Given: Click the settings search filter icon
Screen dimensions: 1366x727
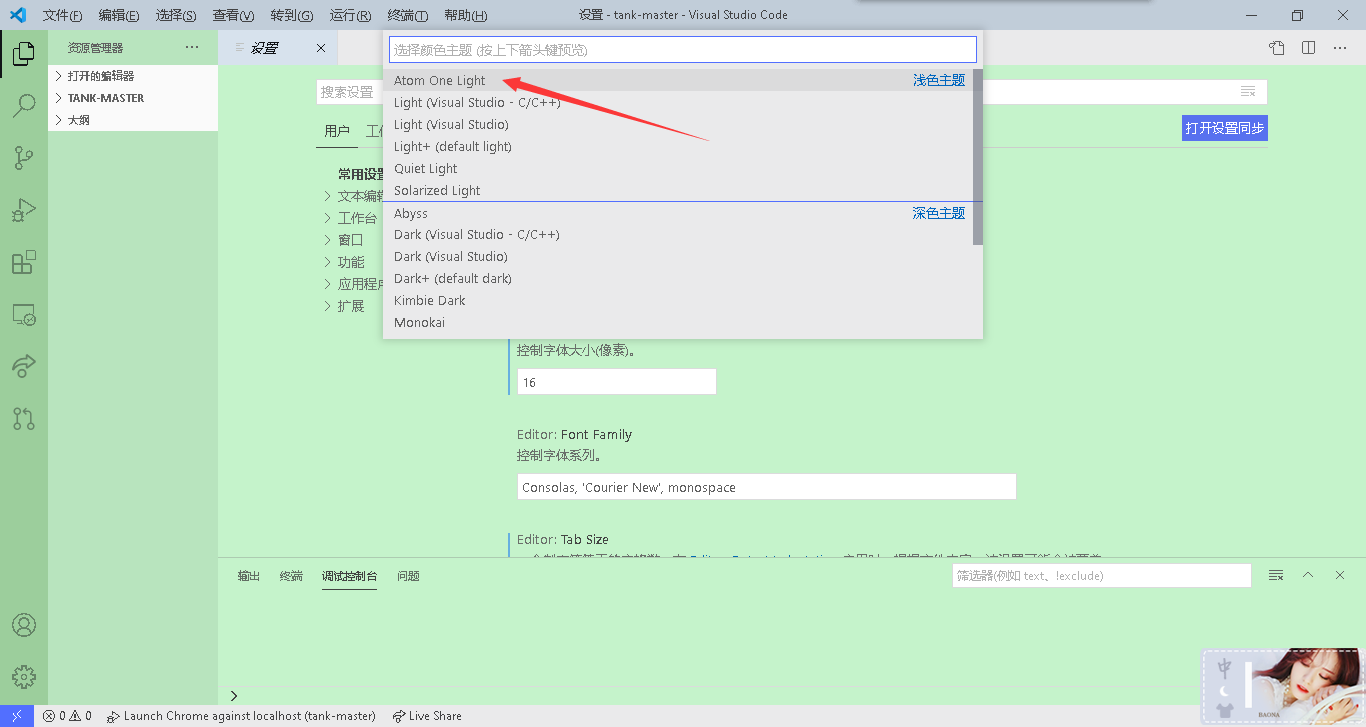Looking at the screenshot, I should (x=1248, y=92).
